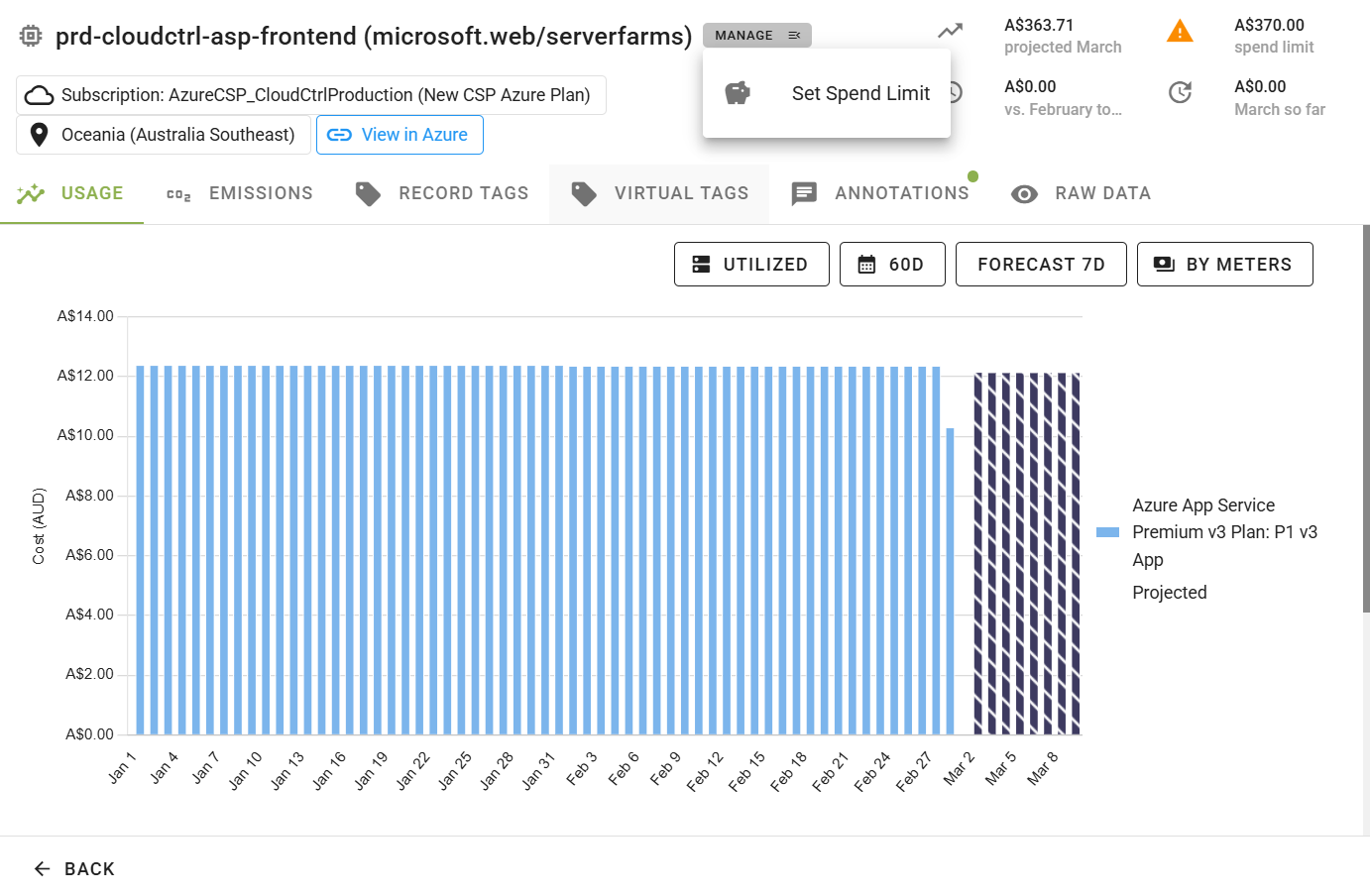Open the Manage dropdown menu
Screen dimensions: 1370x896
click(x=756, y=36)
